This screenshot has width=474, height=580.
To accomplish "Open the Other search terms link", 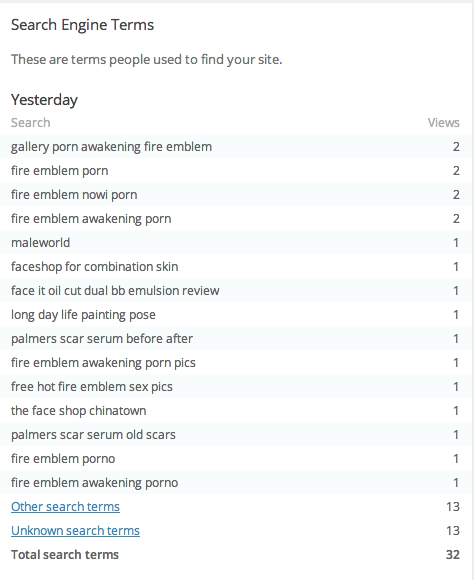I will click(65, 506).
